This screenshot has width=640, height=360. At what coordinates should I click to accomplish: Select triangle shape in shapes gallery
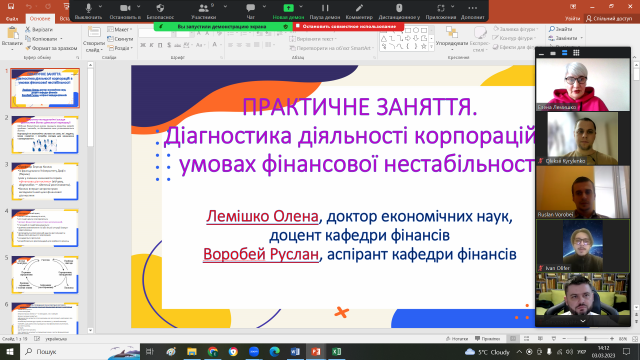point(384,38)
